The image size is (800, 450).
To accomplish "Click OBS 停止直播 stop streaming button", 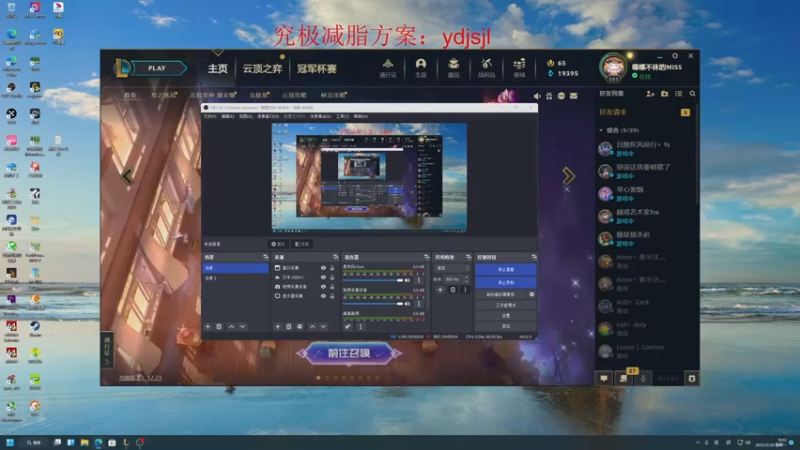I will [x=506, y=269].
